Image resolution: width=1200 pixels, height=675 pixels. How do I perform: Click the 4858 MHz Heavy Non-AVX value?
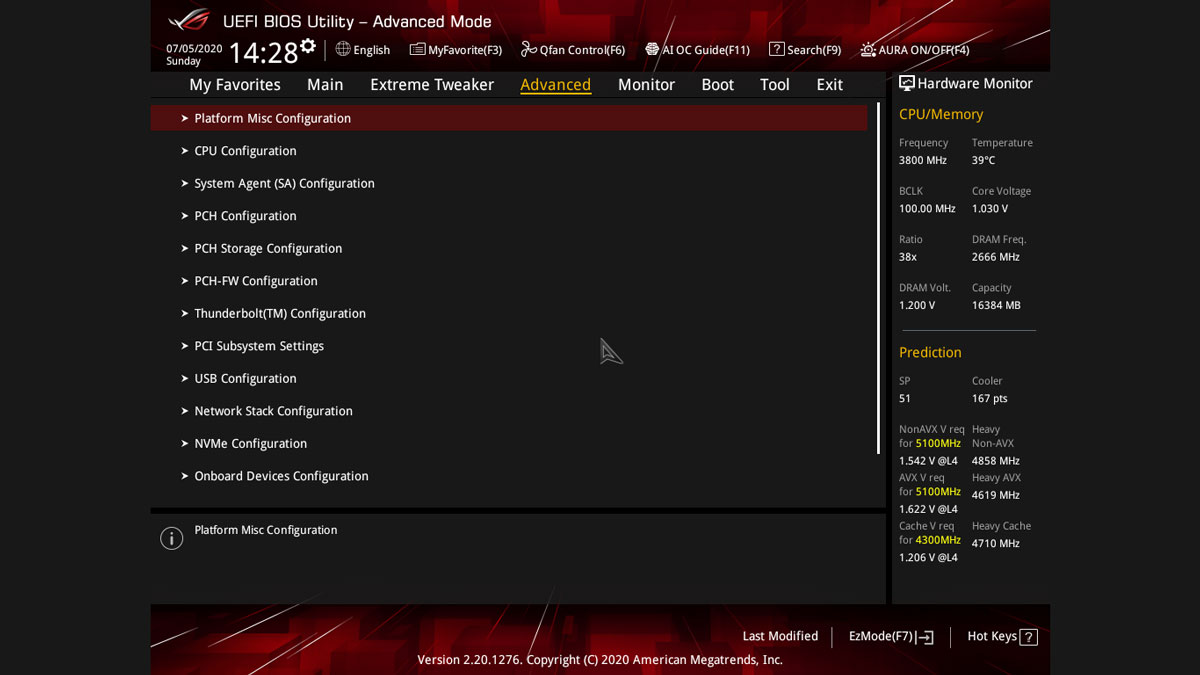point(995,461)
